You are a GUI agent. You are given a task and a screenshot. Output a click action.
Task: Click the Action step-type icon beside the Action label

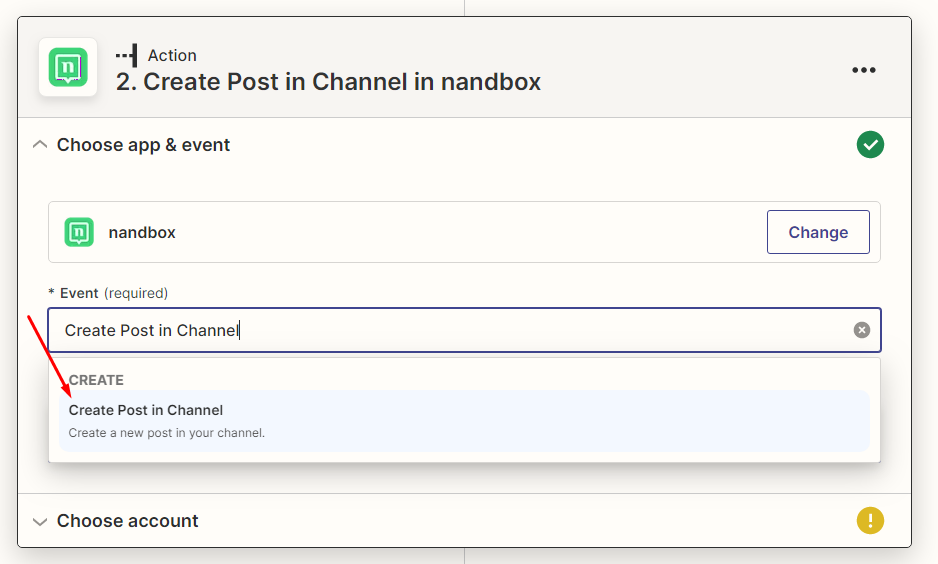(x=126, y=56)
